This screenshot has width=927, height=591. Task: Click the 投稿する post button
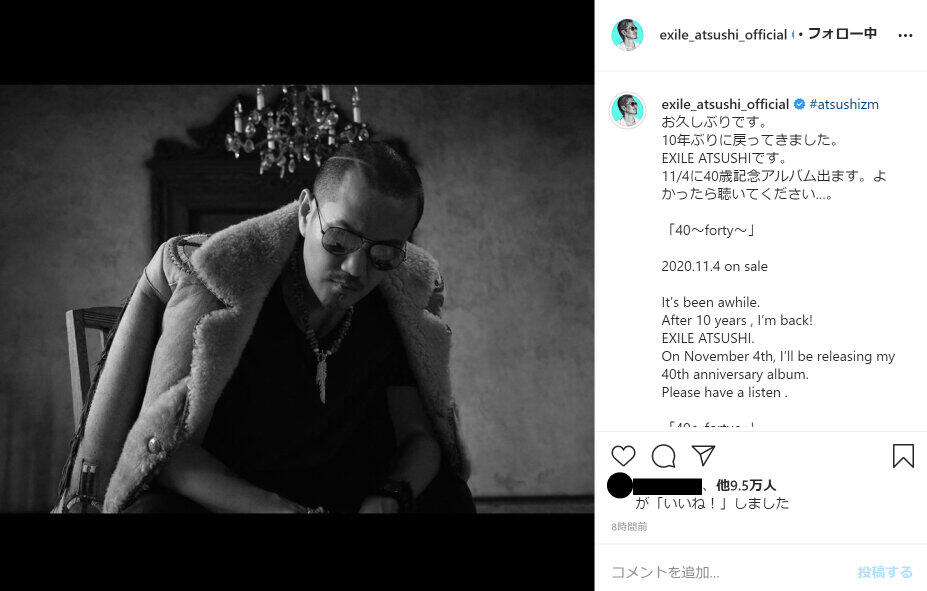tap(884, 571)
